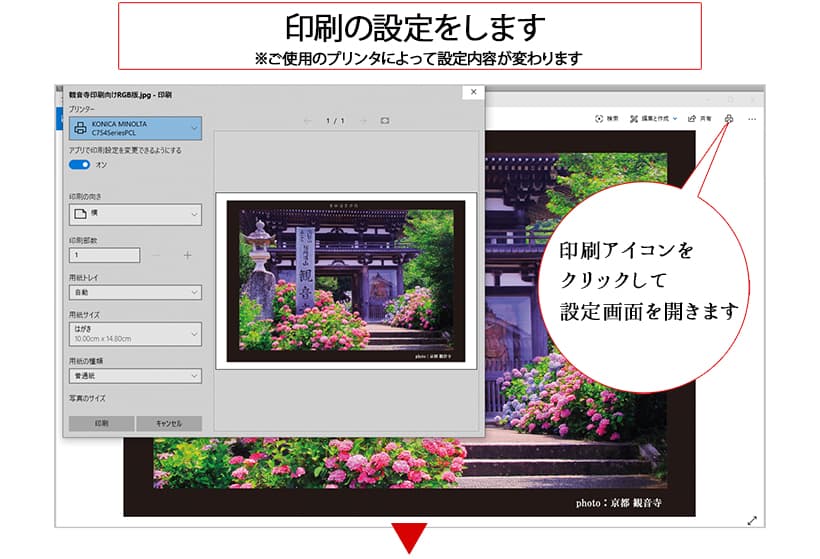
Task: Click the fullscreen expand arrow icon
Action: pyautogui.click(x=752, y=521)
